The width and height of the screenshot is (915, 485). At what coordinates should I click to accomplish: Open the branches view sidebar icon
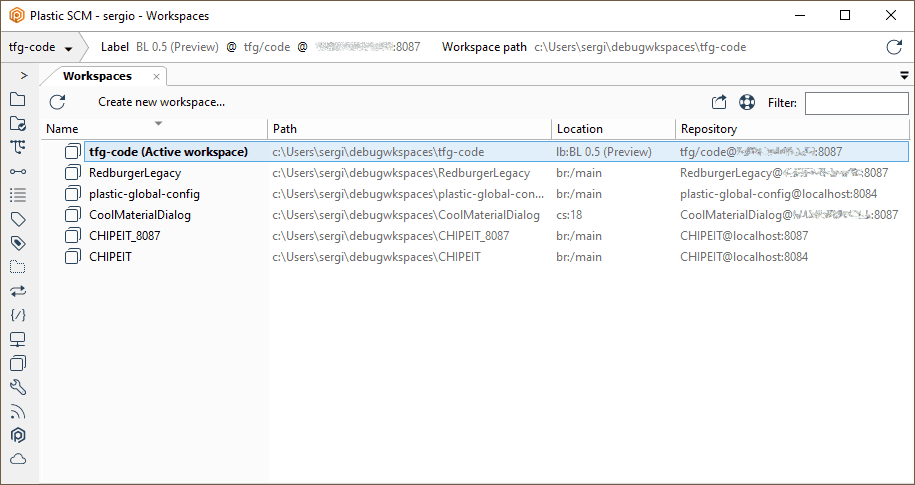click(18, 171)
